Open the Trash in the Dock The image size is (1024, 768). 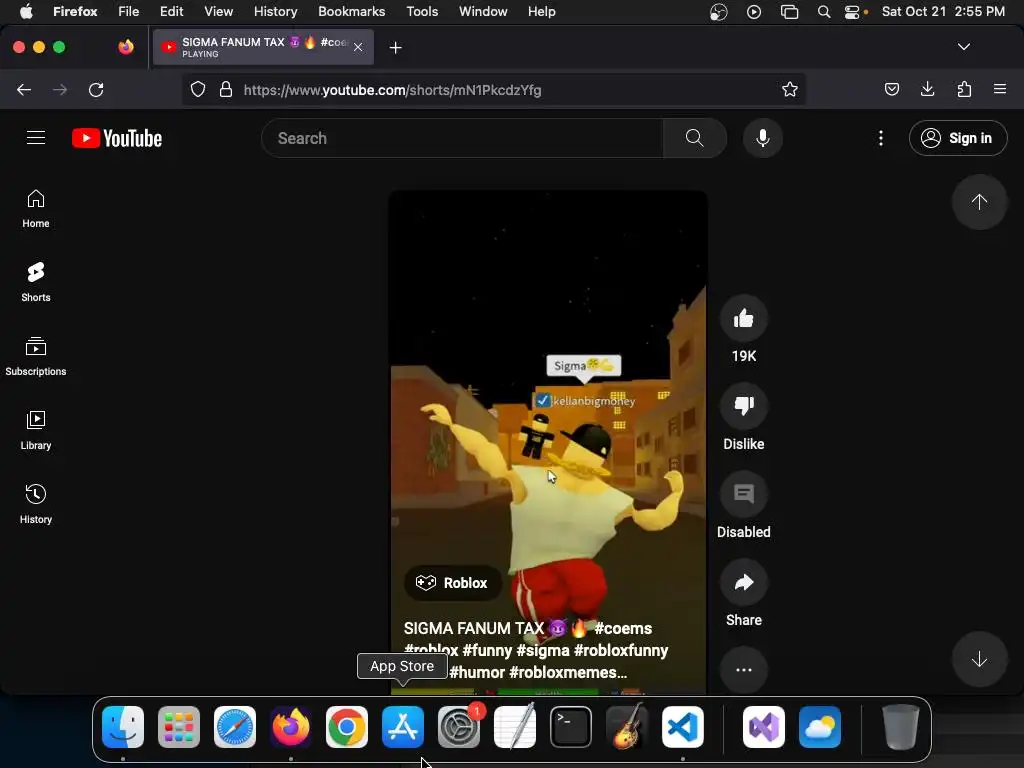[901, 727]
